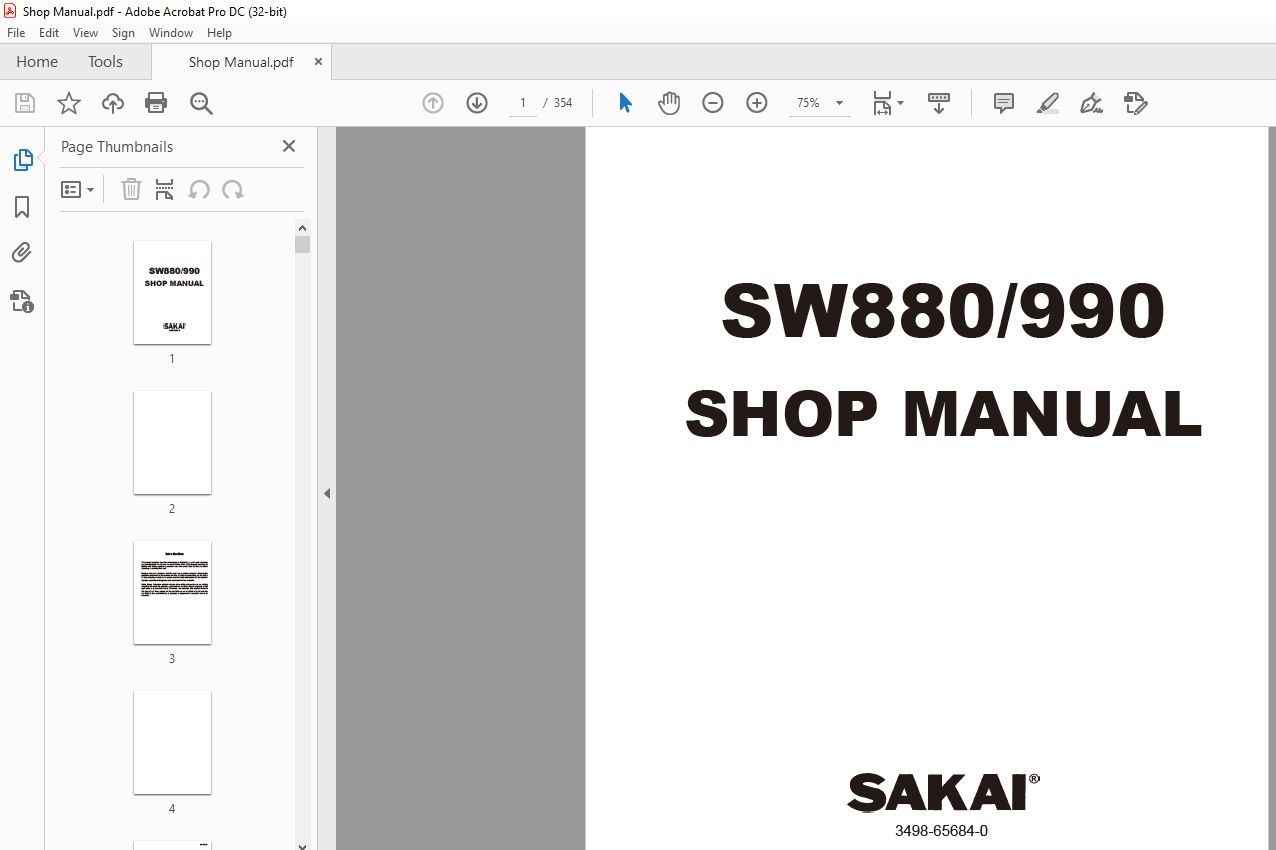Click the page number input field

pyautogui.click(x=522, y=103)
